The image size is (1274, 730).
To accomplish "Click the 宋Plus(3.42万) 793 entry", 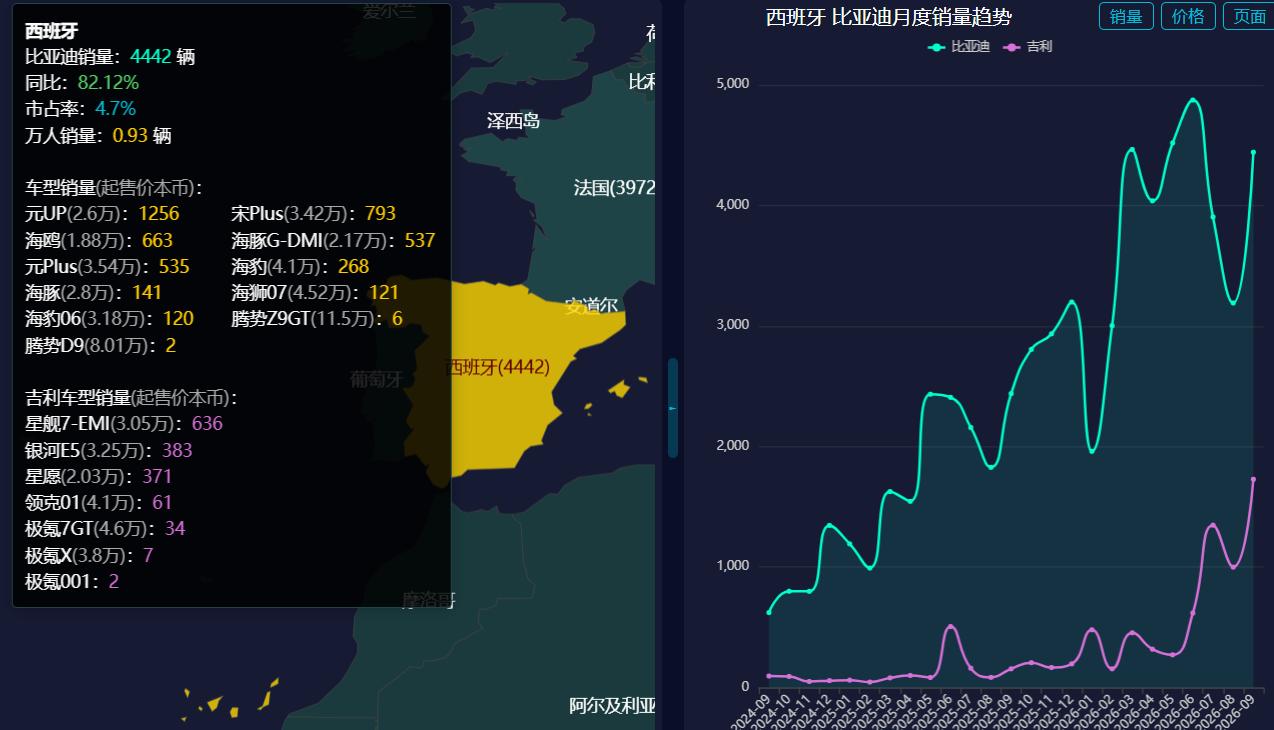I will click(x=313, y=213).
